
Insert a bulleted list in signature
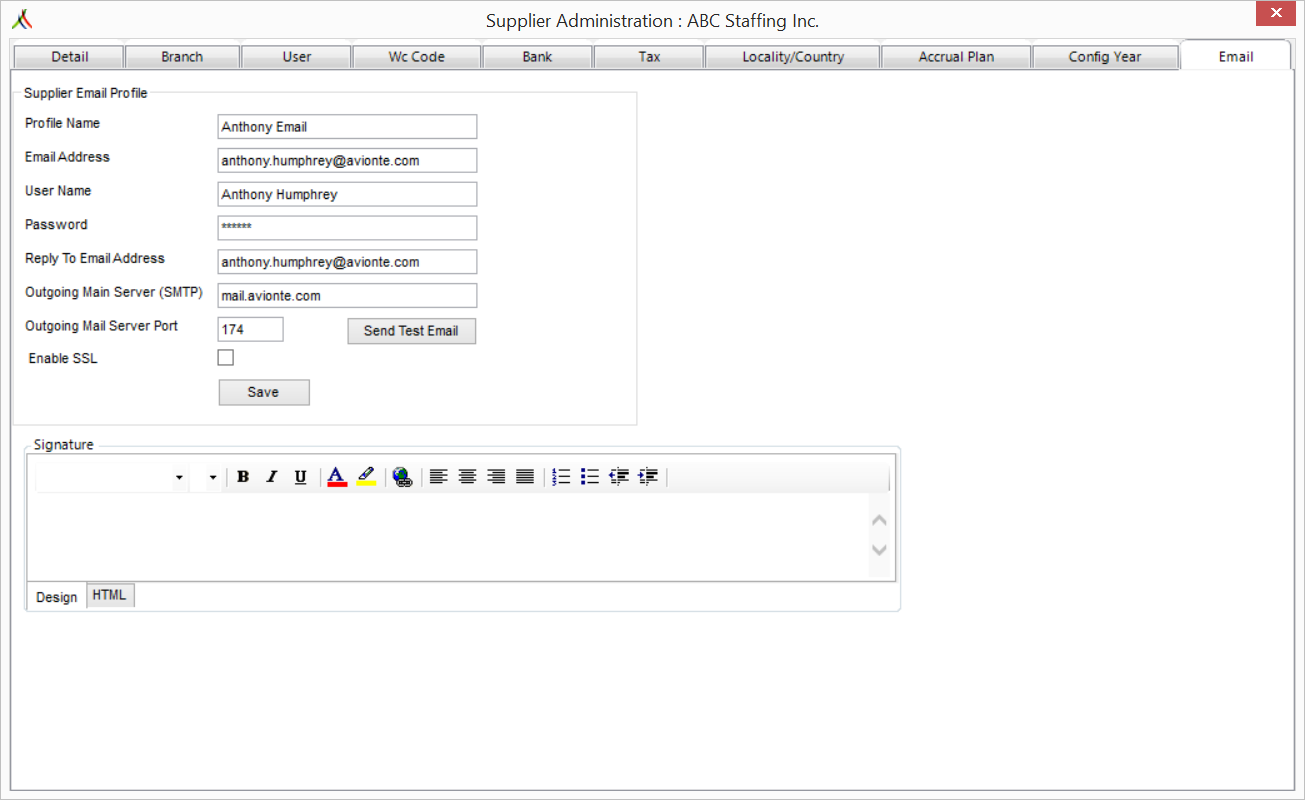tap(590, 477)
